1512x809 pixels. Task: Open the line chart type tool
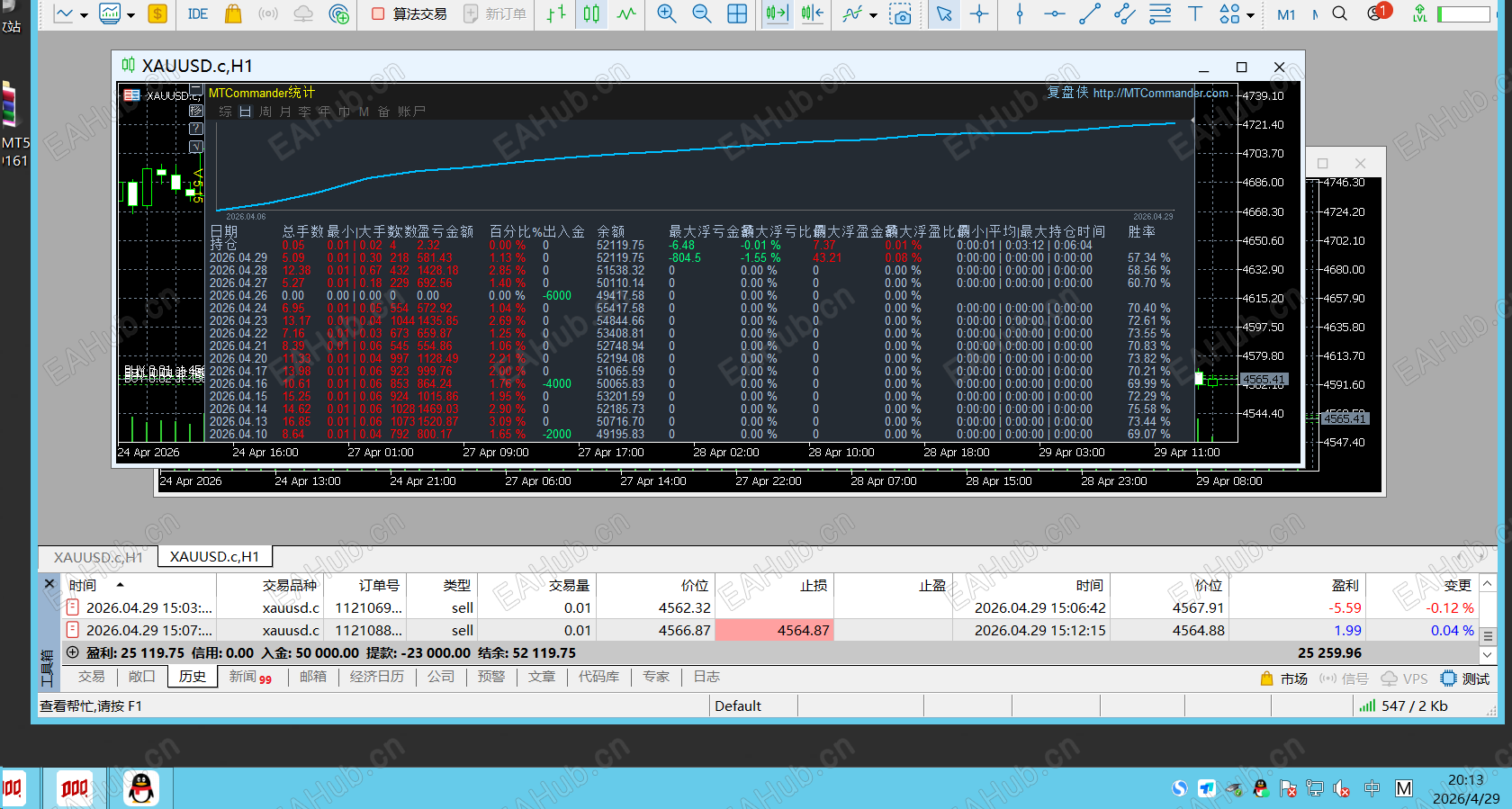[64, 13]
